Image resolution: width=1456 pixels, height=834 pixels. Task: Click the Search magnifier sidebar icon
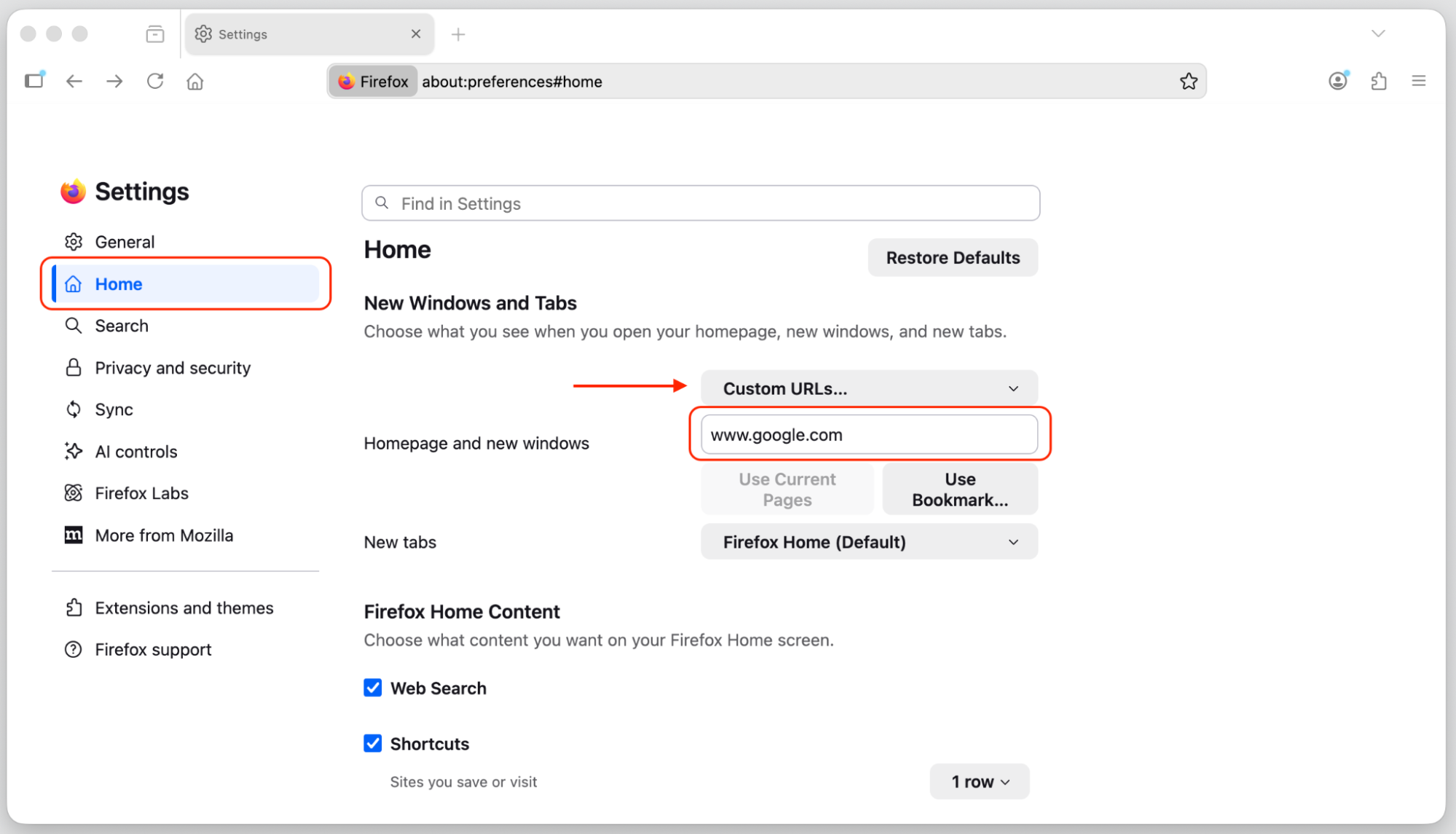(x=74, y=326)
